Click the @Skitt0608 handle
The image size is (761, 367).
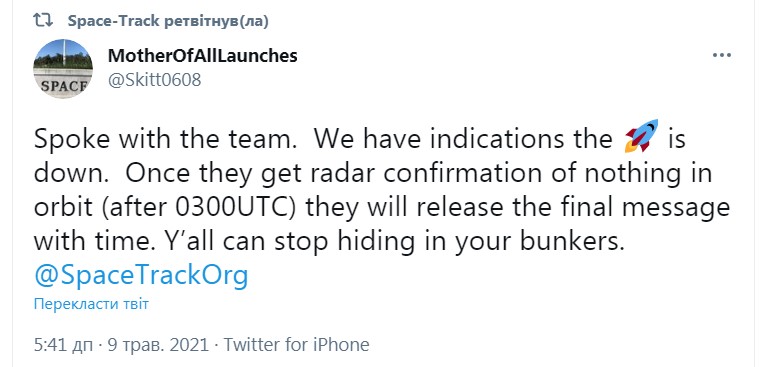[154, 80]
